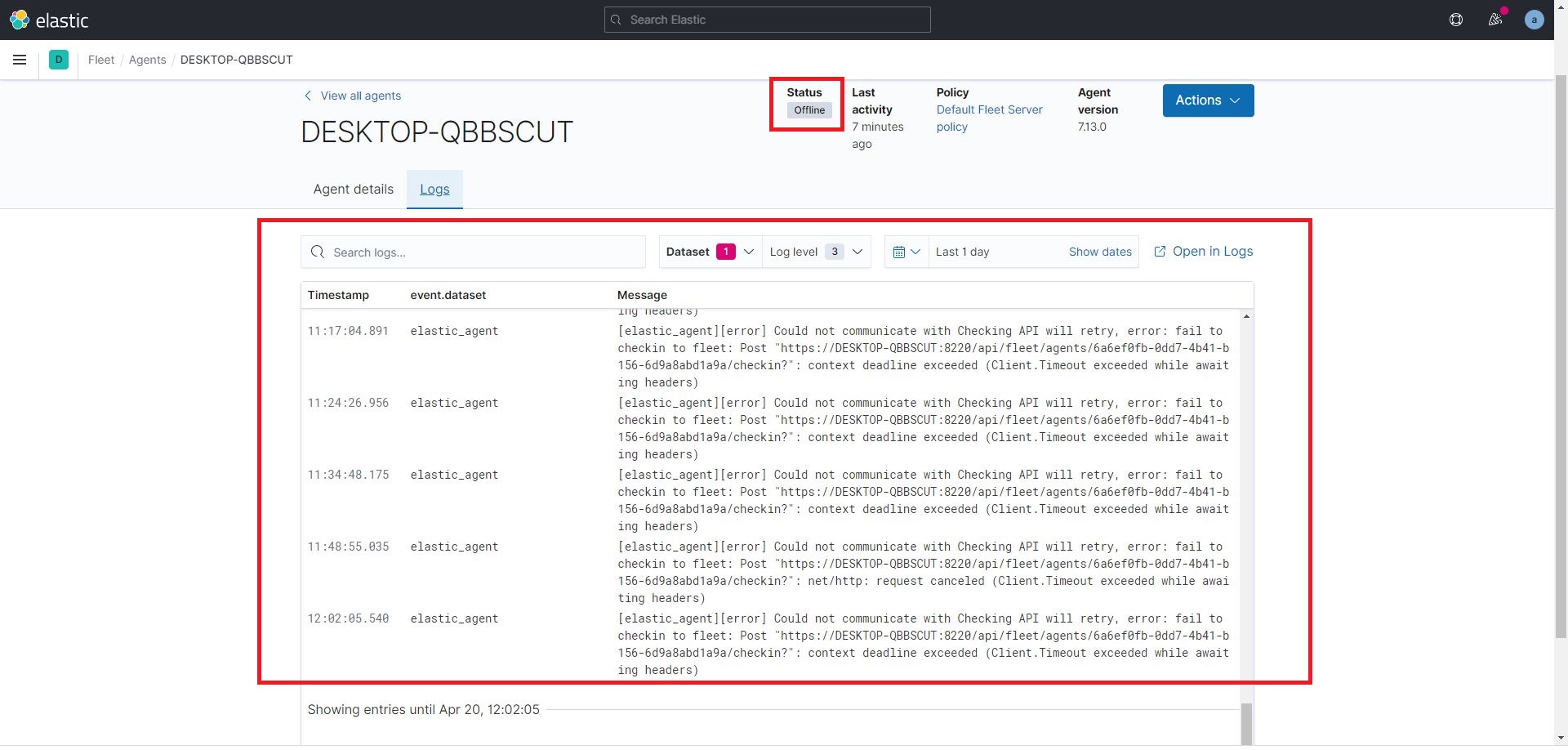
Task: Open the hamburger navigation menu
Action: [20, 60]
